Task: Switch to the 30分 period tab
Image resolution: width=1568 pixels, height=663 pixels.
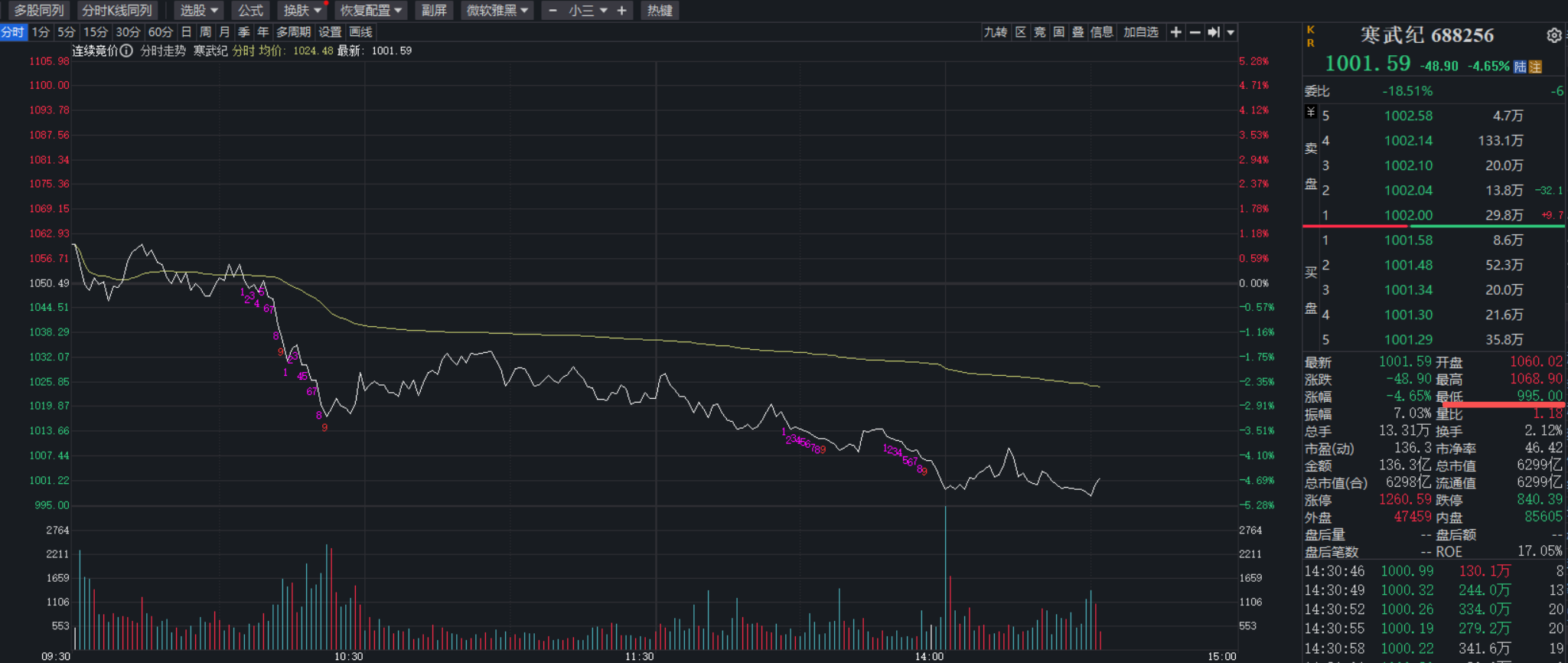Action: [x=128, y=32]
